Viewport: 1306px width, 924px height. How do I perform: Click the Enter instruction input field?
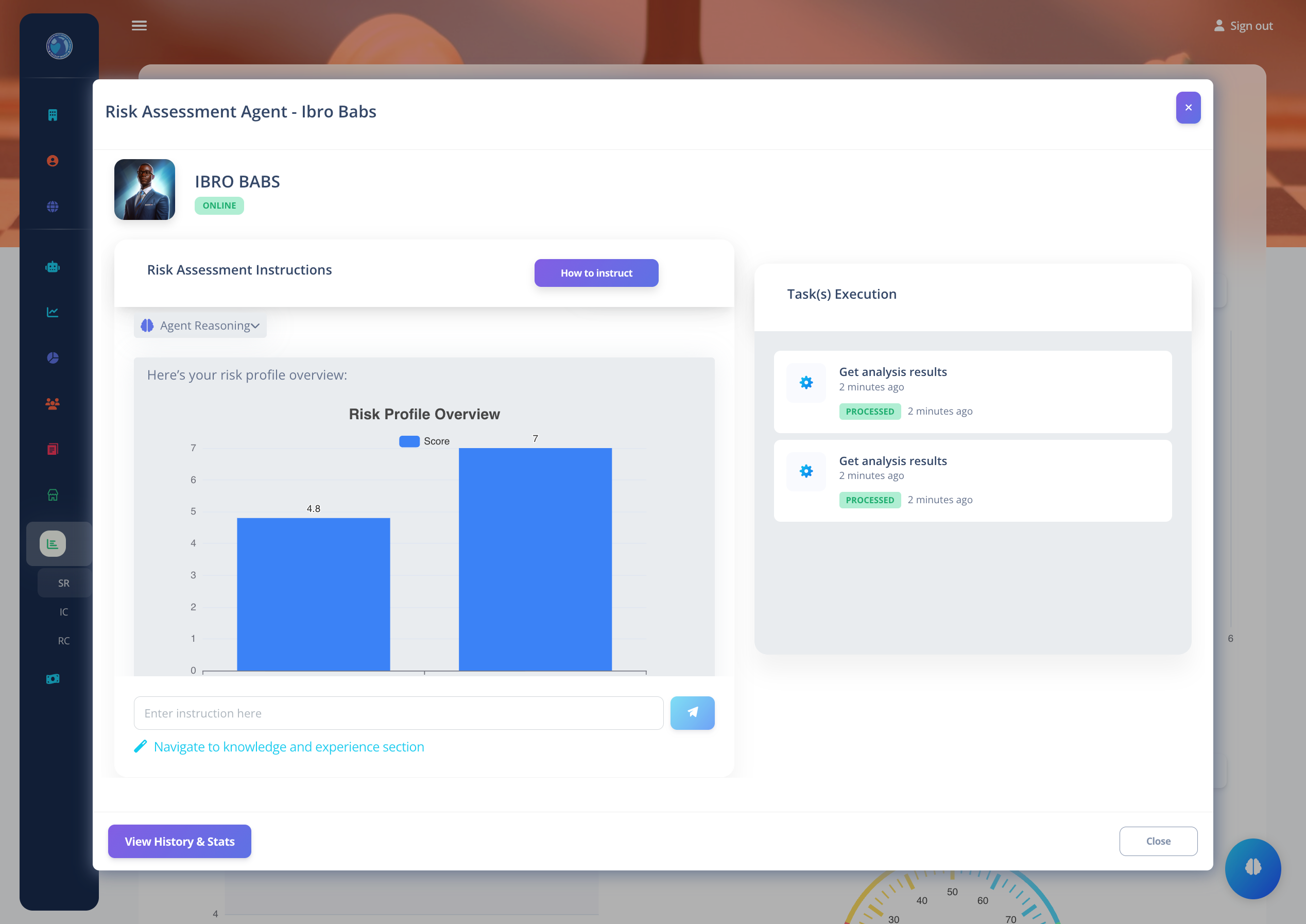398,713
